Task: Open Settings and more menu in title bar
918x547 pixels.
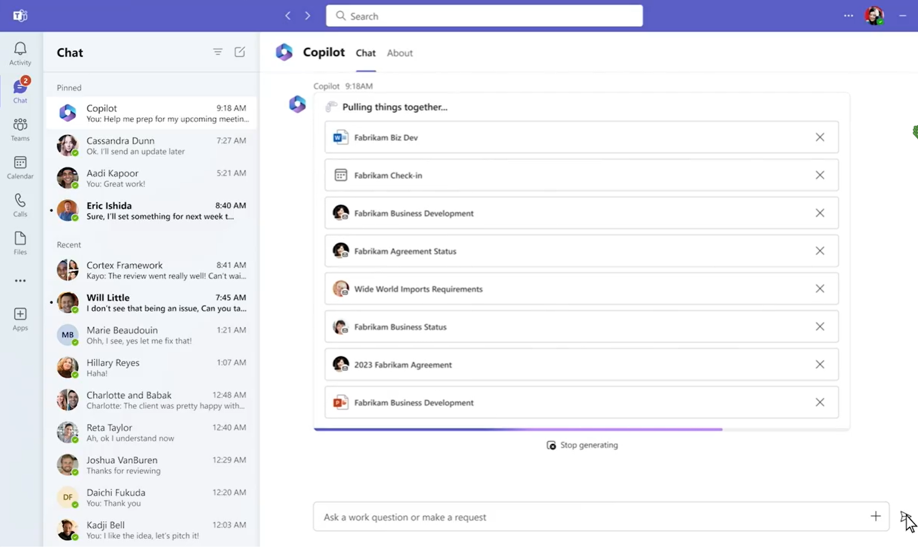Action: coord(848,16)
